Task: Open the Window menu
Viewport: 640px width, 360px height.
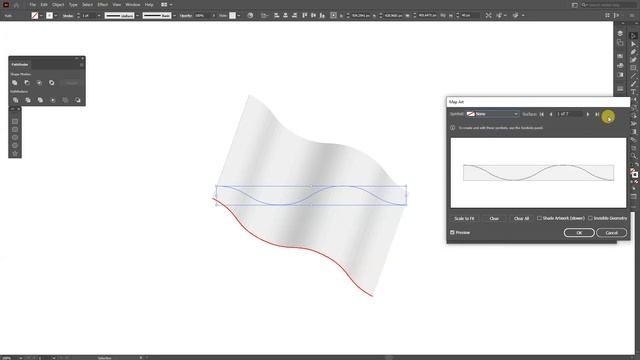Action: pos(133,4)
